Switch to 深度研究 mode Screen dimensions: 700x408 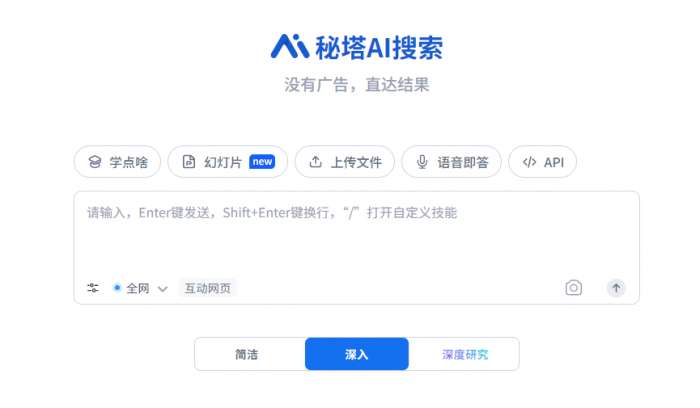pyautogui.click(x=464, y=354)
